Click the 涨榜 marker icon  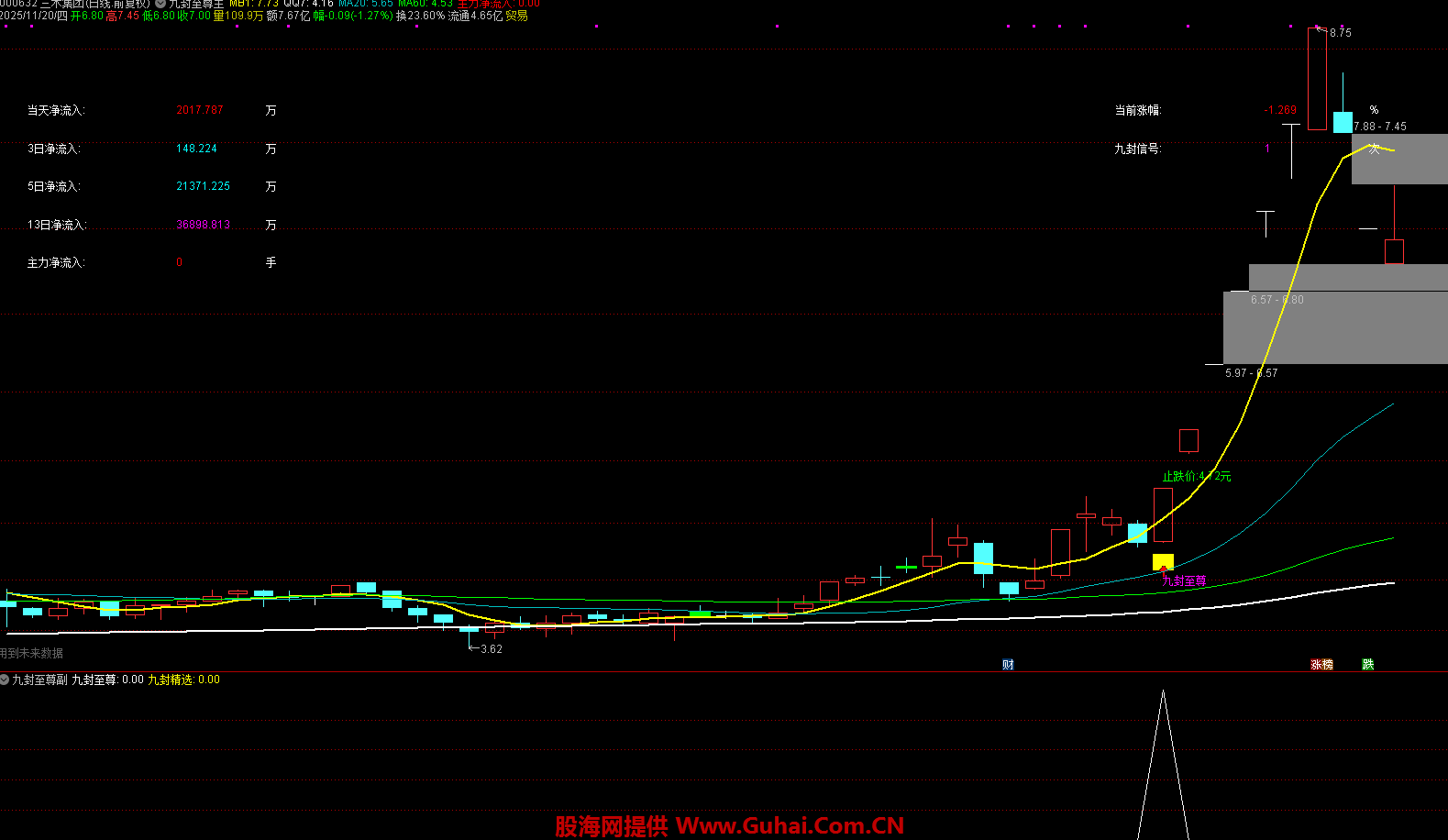(x=1321, y=665)
